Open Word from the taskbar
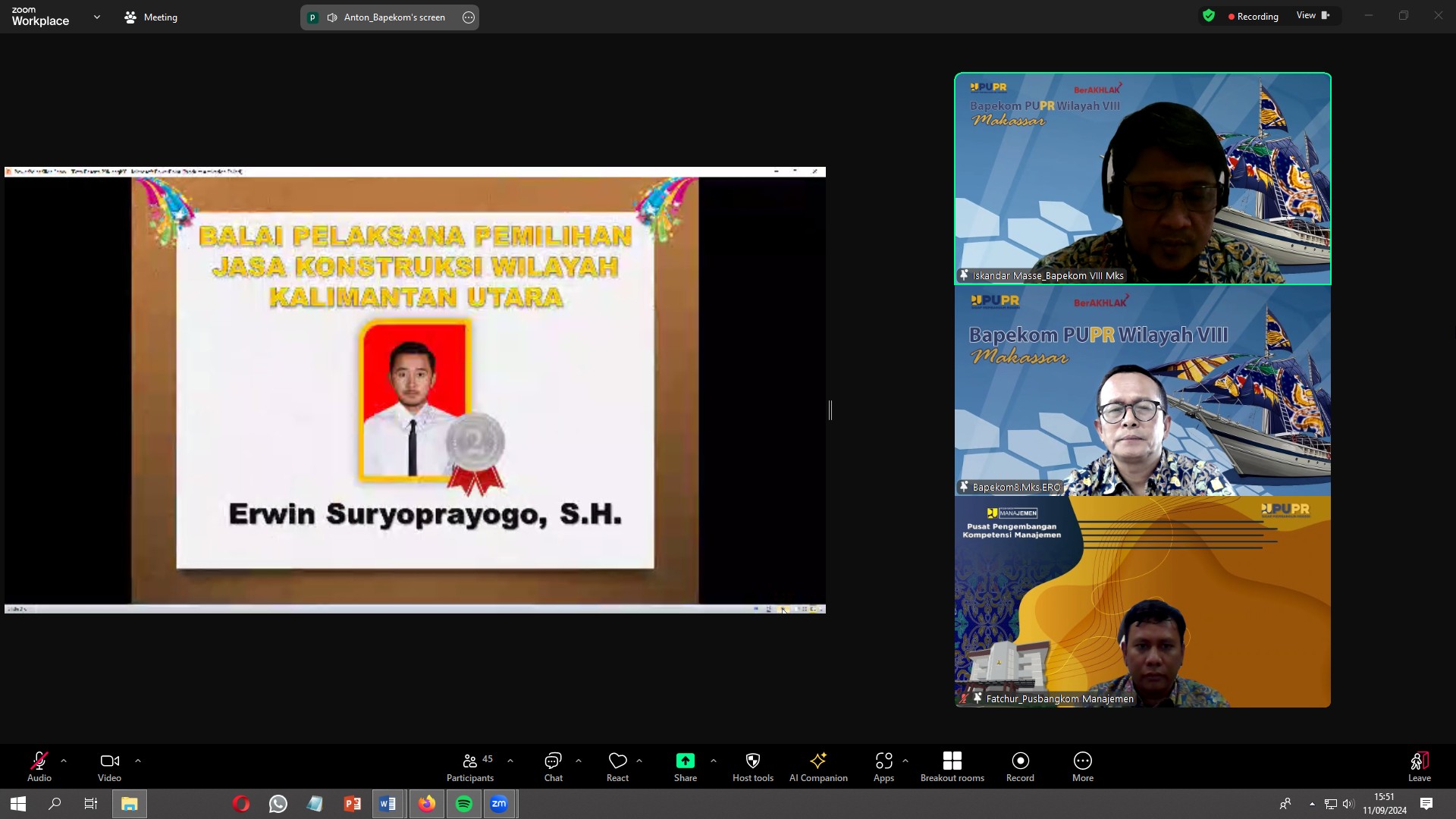 (388, 804)
